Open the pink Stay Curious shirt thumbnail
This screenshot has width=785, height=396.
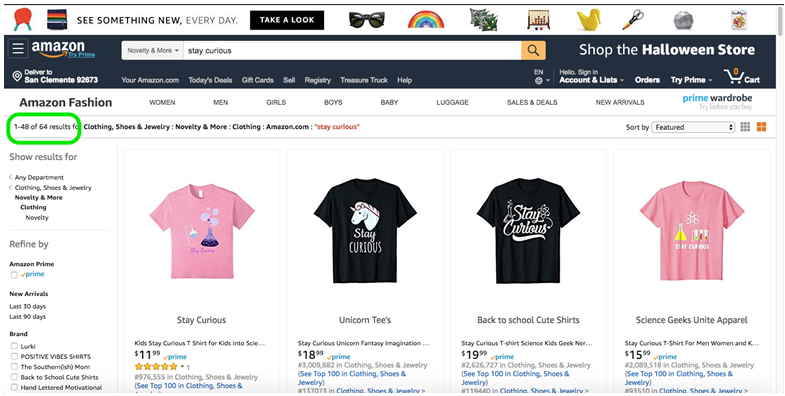201,231
